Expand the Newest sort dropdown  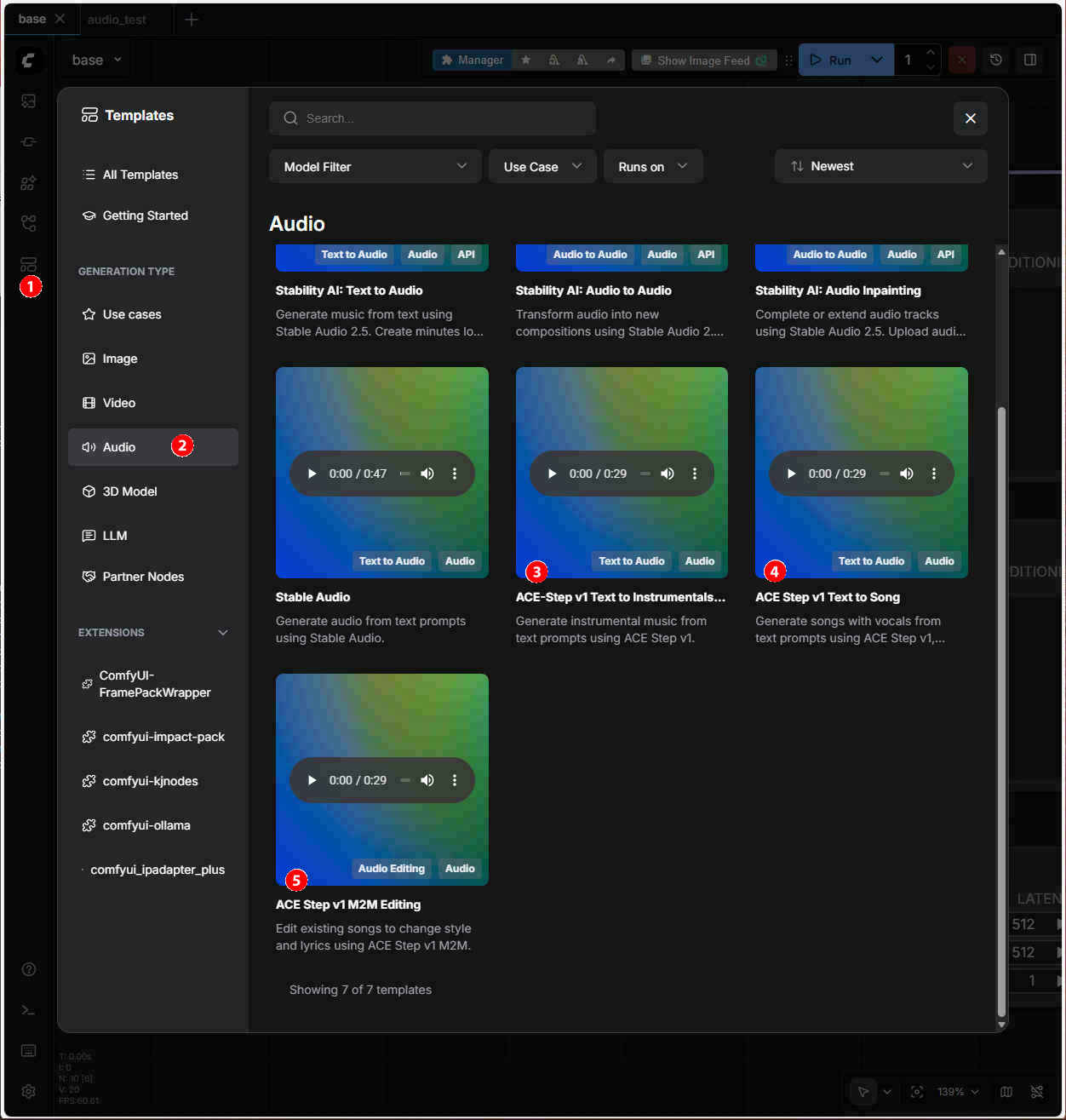click(880, 166)
